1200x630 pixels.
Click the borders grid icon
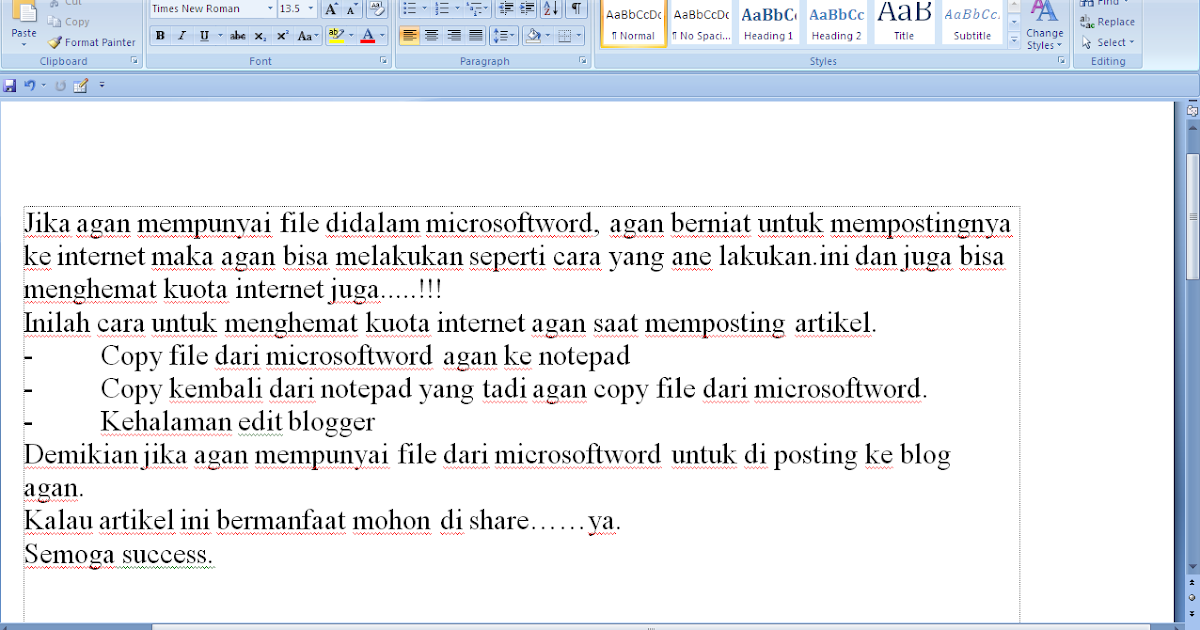click(x=565, y=35)
